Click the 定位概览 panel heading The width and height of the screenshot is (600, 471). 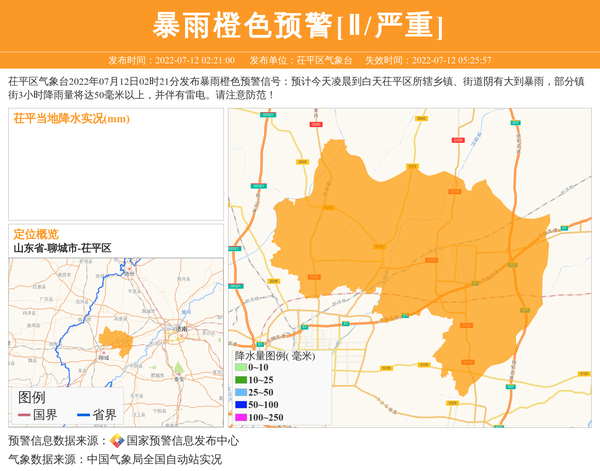pos(35,234)
